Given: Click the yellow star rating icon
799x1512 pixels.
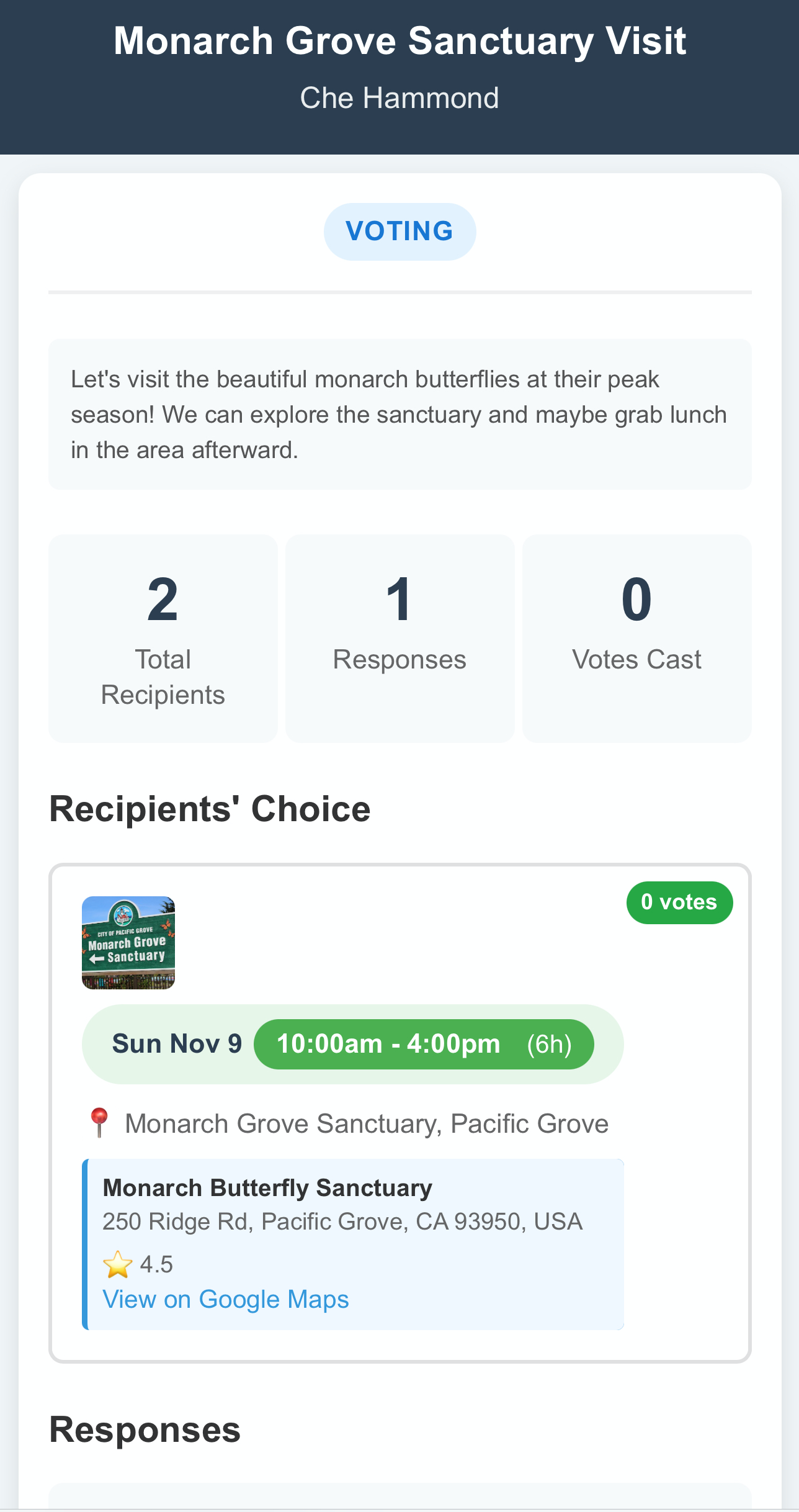Looking at the screenshot, I should [x=117, y=1264].
